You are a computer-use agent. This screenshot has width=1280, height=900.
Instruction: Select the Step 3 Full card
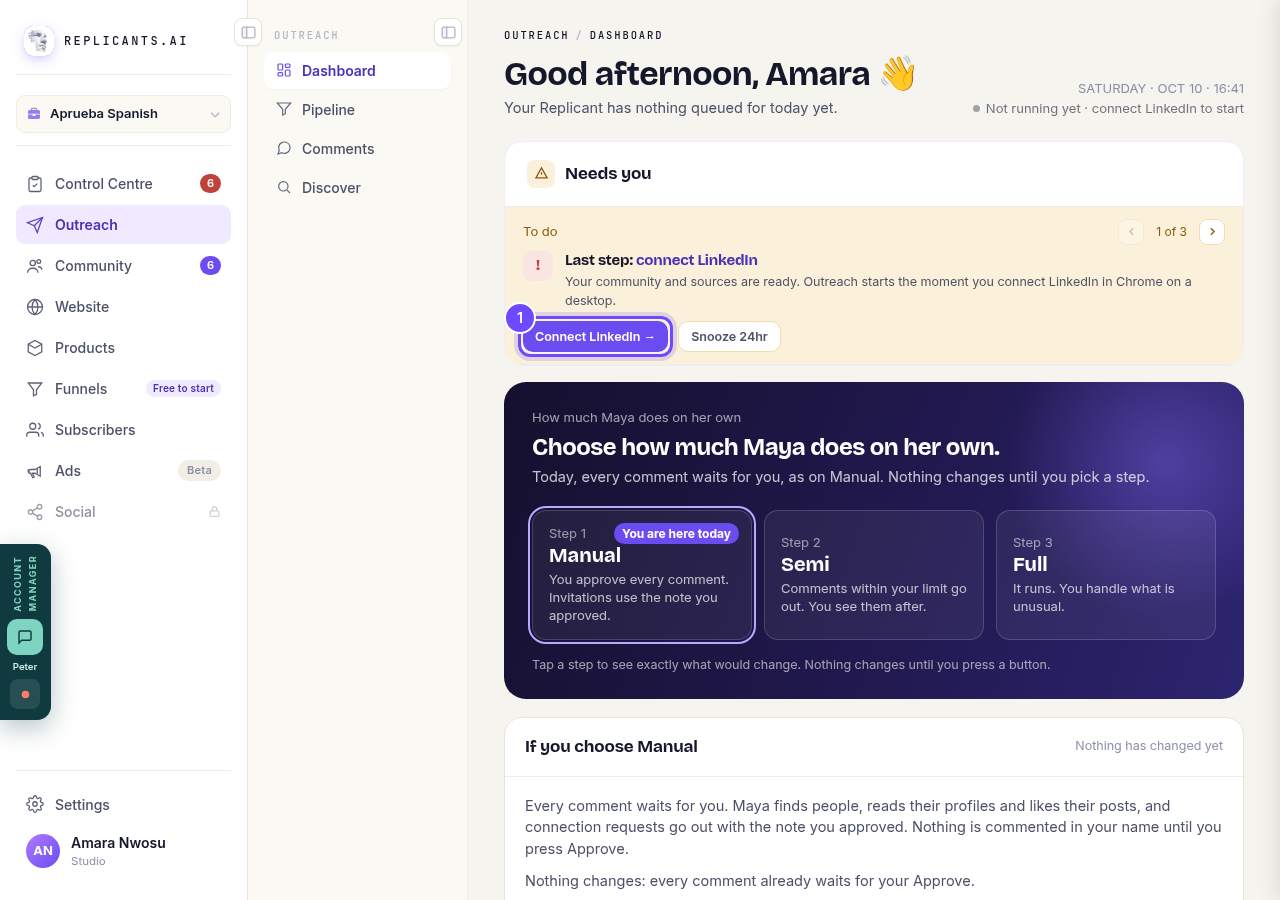coord(1106,575)
